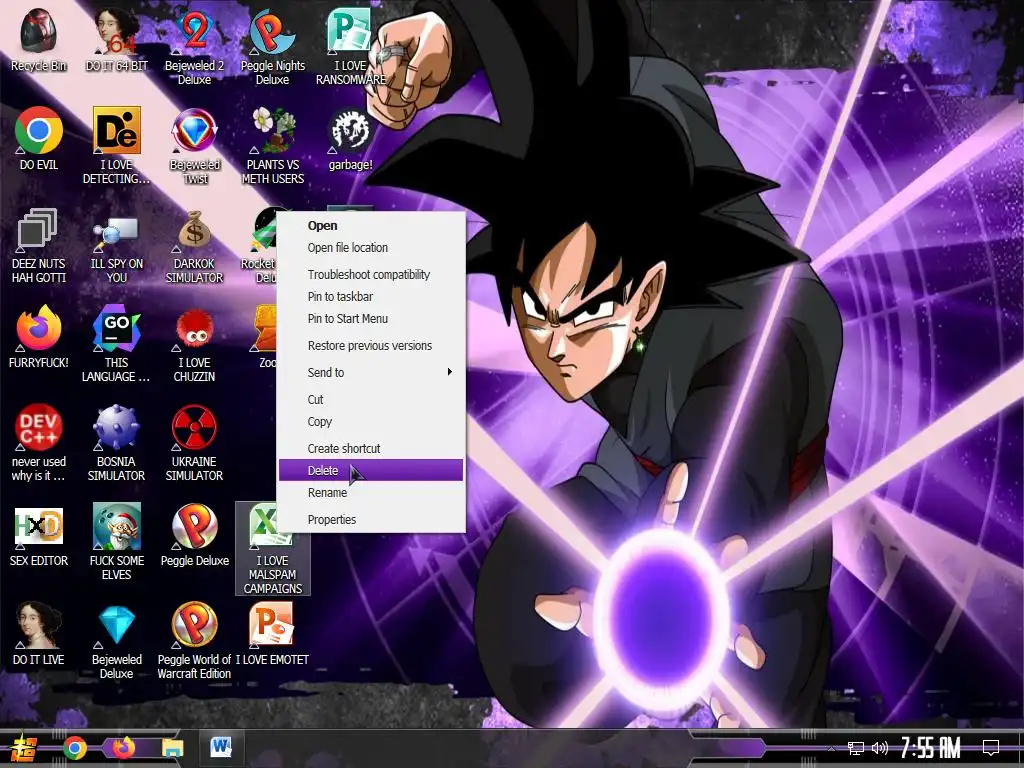Click Create shortcut in context menu

point(371,449)
